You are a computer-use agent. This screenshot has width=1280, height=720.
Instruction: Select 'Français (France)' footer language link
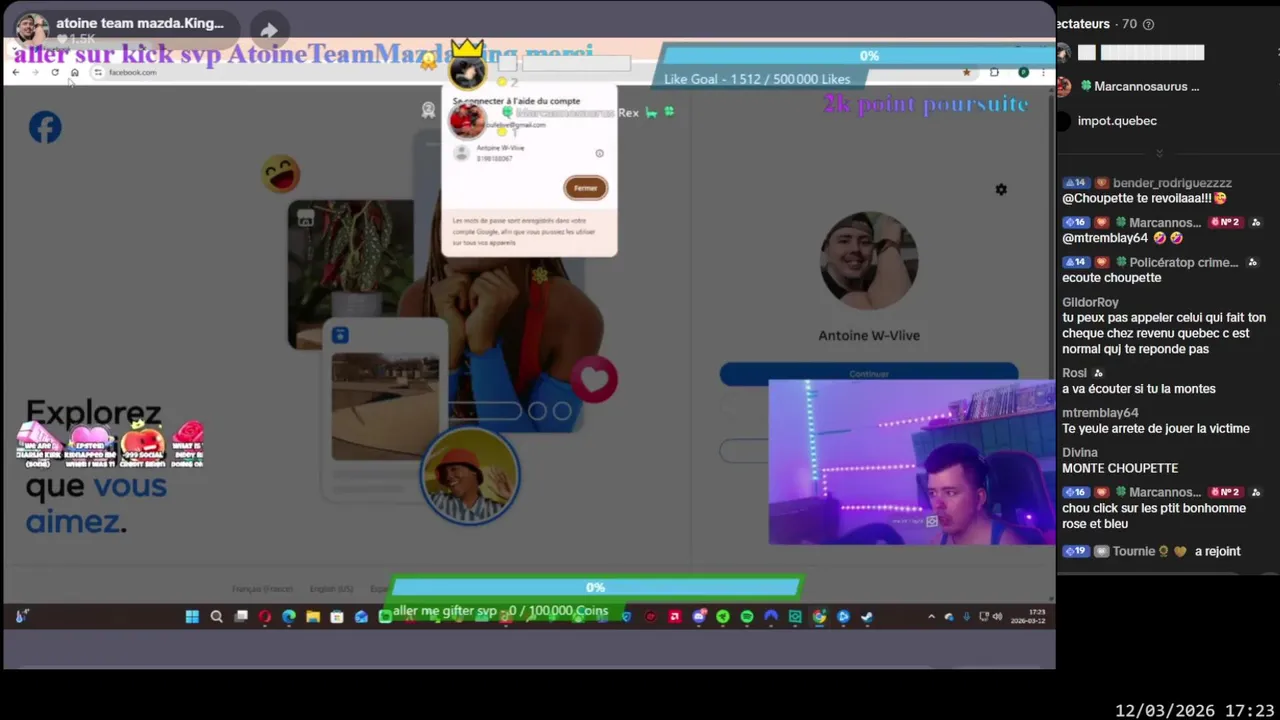click(262, 589)
